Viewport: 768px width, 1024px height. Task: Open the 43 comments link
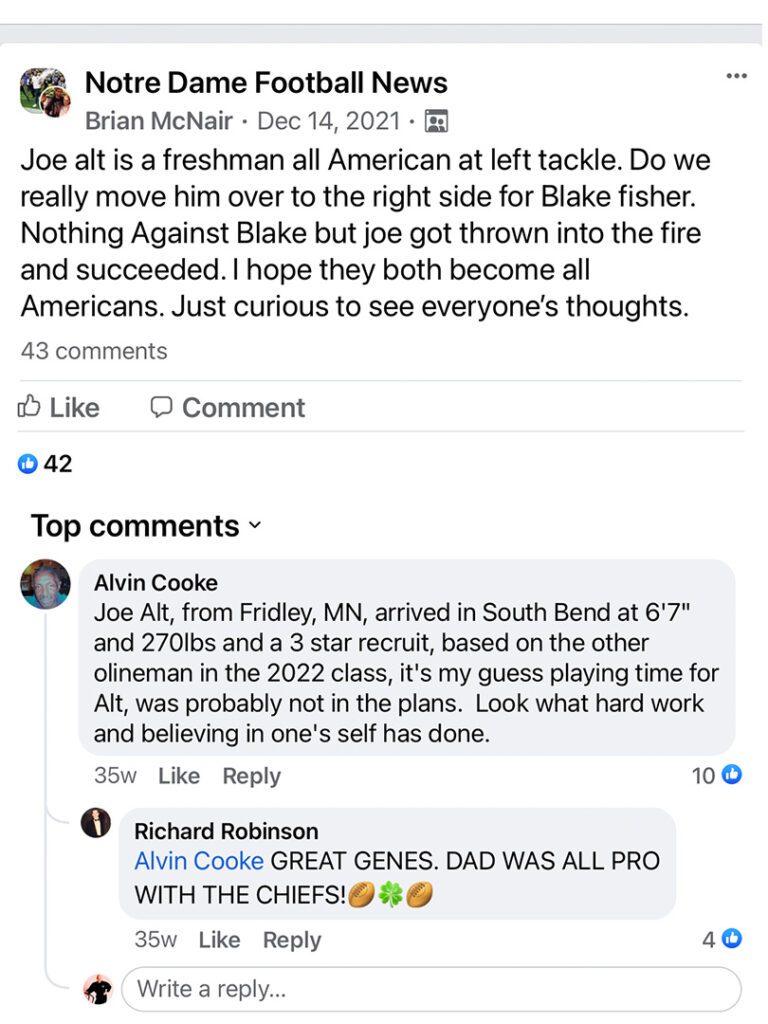(x=94, y=351)
